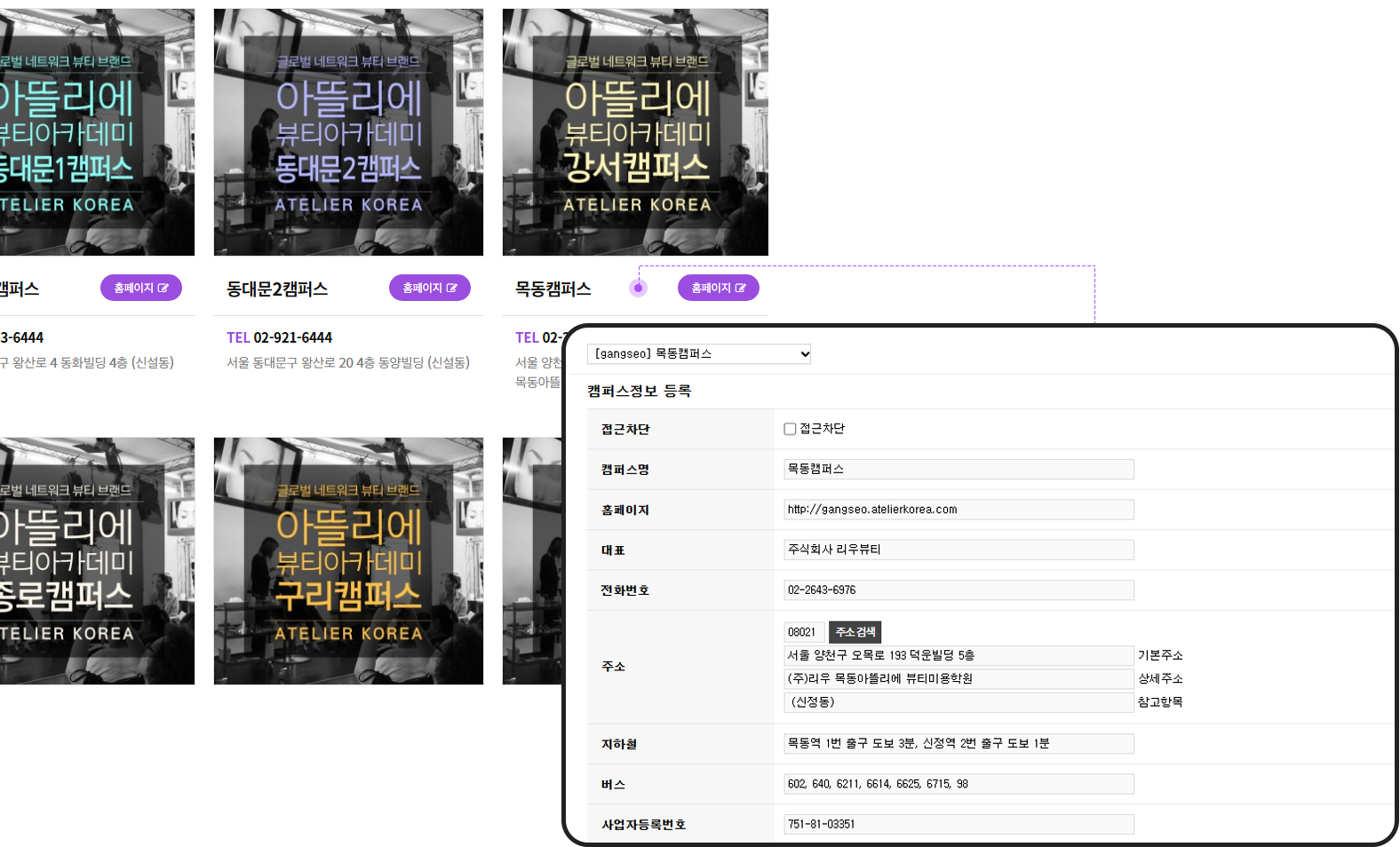Click the 목동캠퍼스 card title text
Screen dimensions: 1400x847
[x=553, y=289]
